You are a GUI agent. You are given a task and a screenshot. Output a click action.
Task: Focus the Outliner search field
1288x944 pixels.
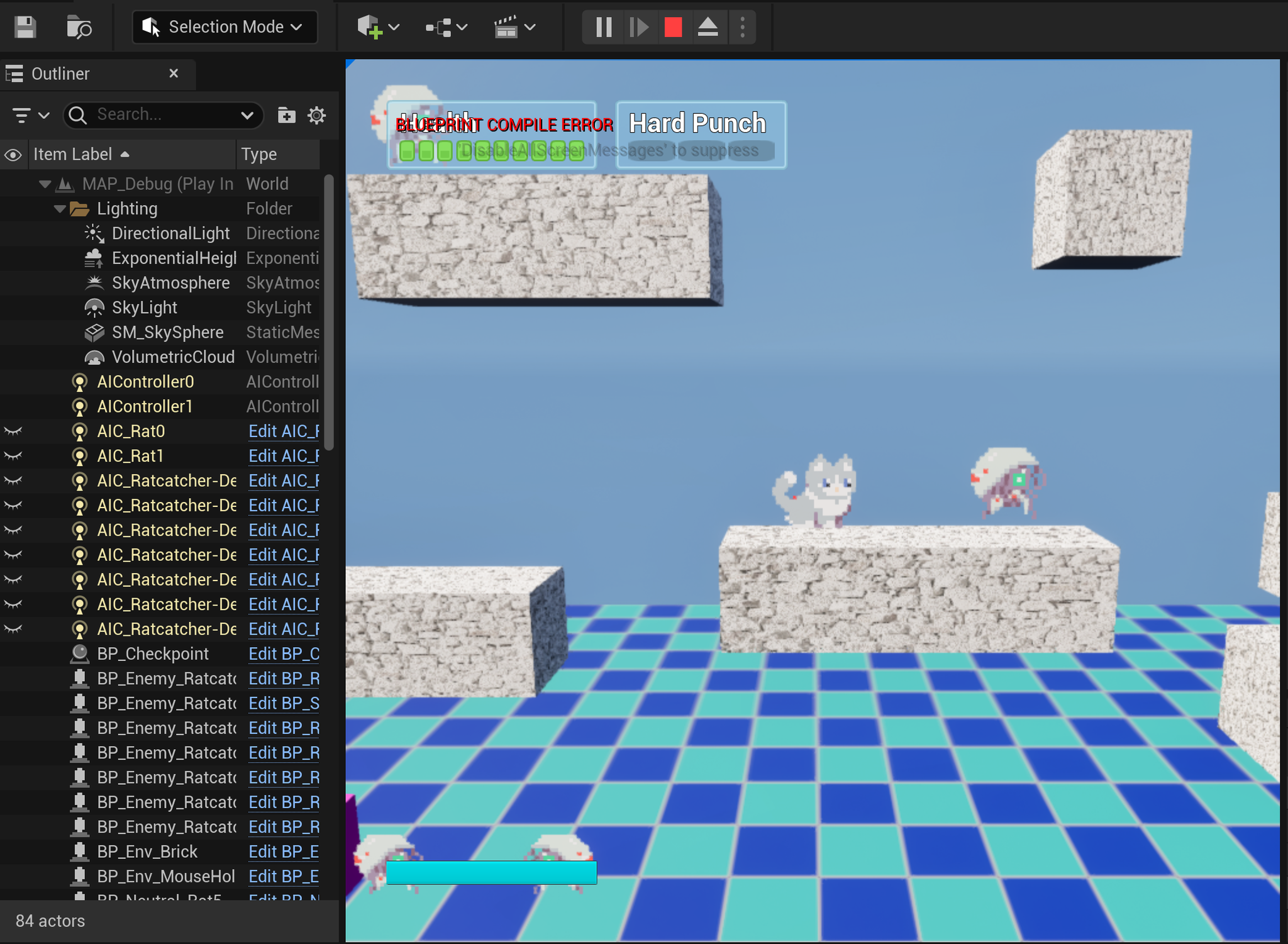pos(164,114)
